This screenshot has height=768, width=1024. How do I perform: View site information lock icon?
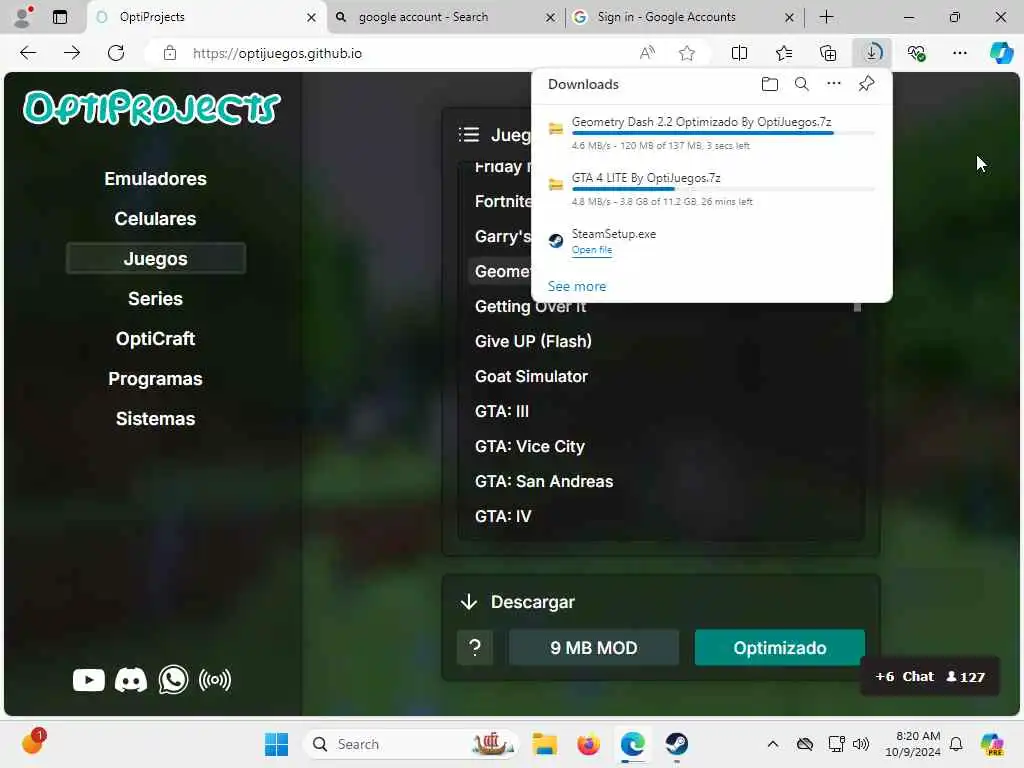170,53
